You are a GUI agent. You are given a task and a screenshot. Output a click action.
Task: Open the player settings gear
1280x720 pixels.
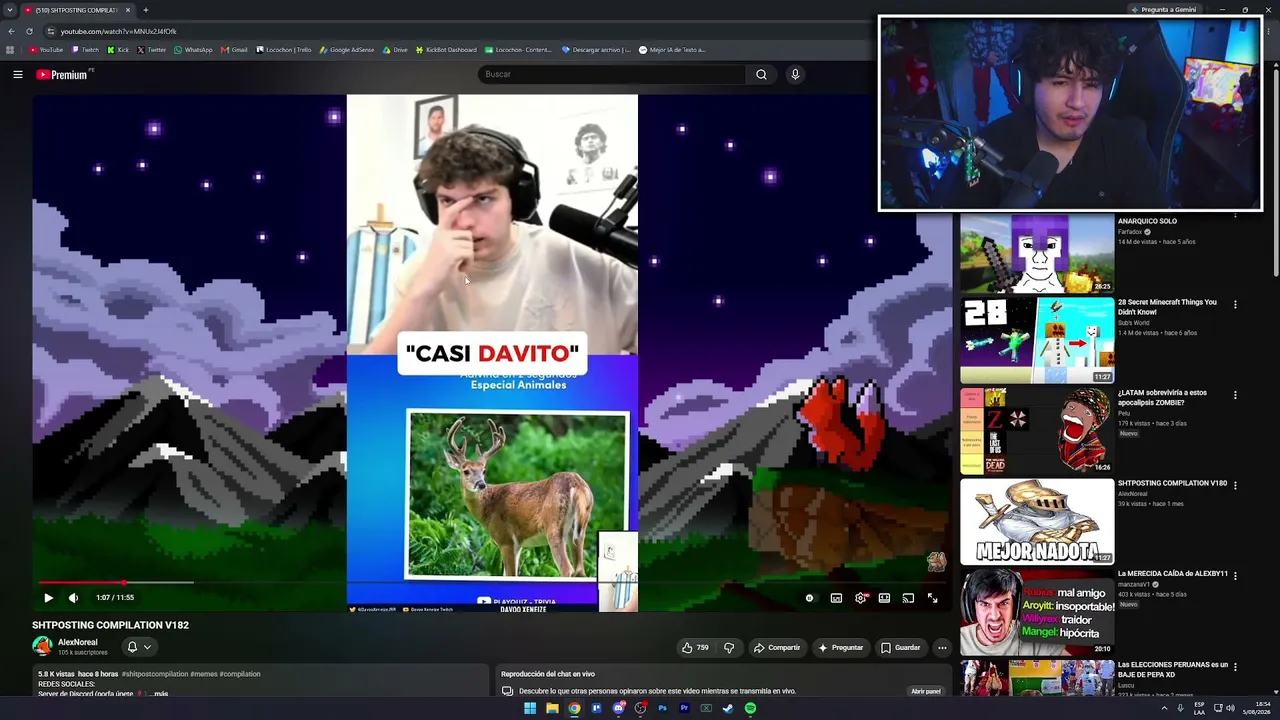860,598
